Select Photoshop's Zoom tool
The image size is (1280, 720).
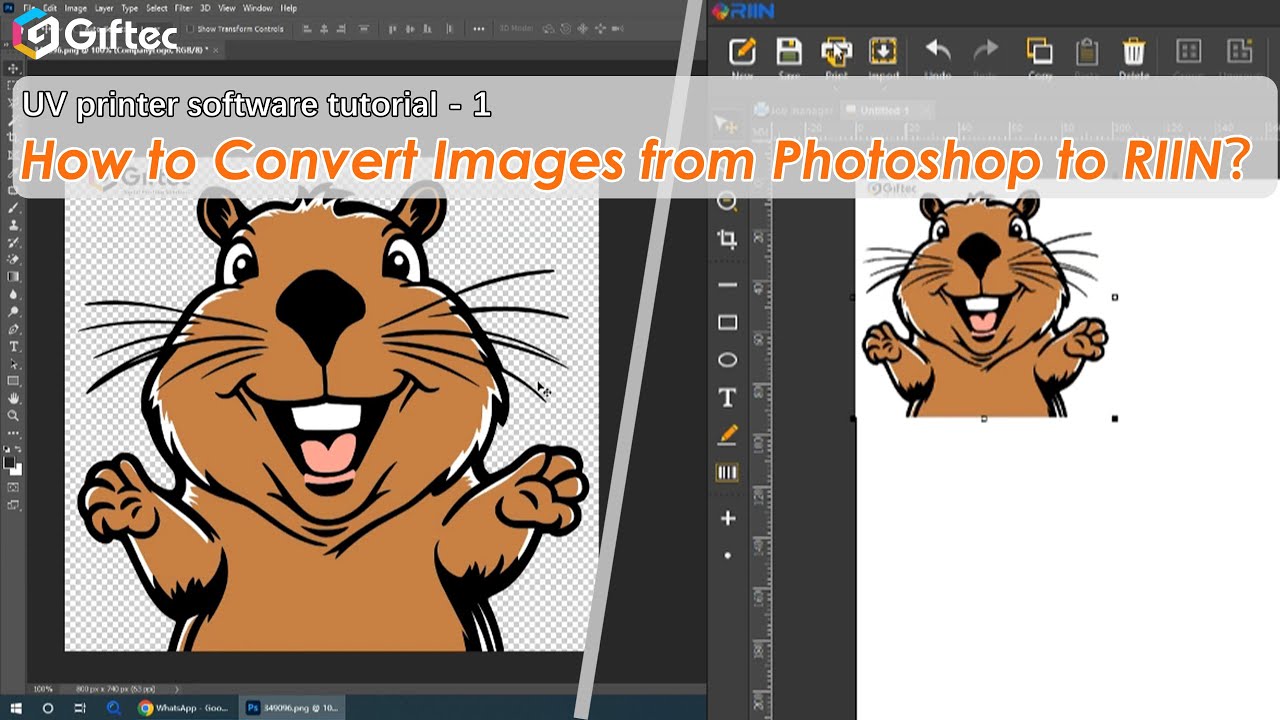[14, 415]
